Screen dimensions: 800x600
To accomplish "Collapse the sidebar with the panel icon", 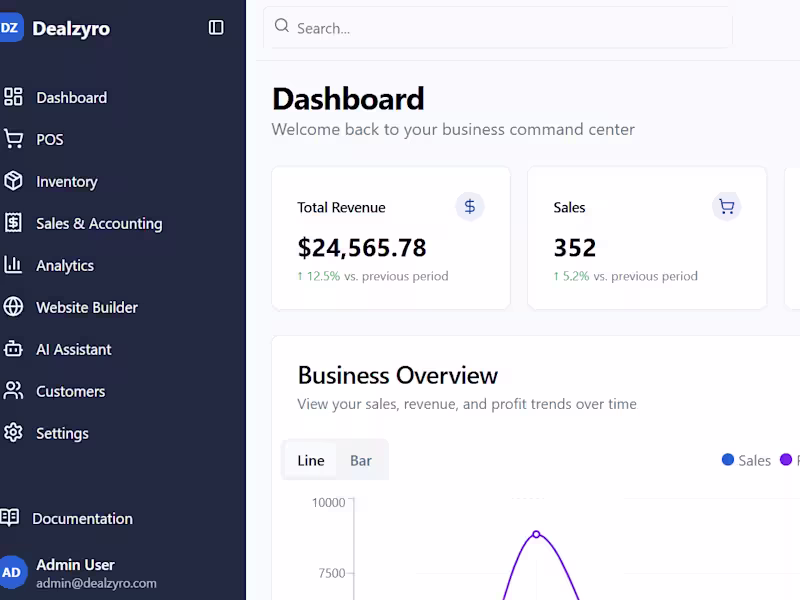I will point(215,28).
